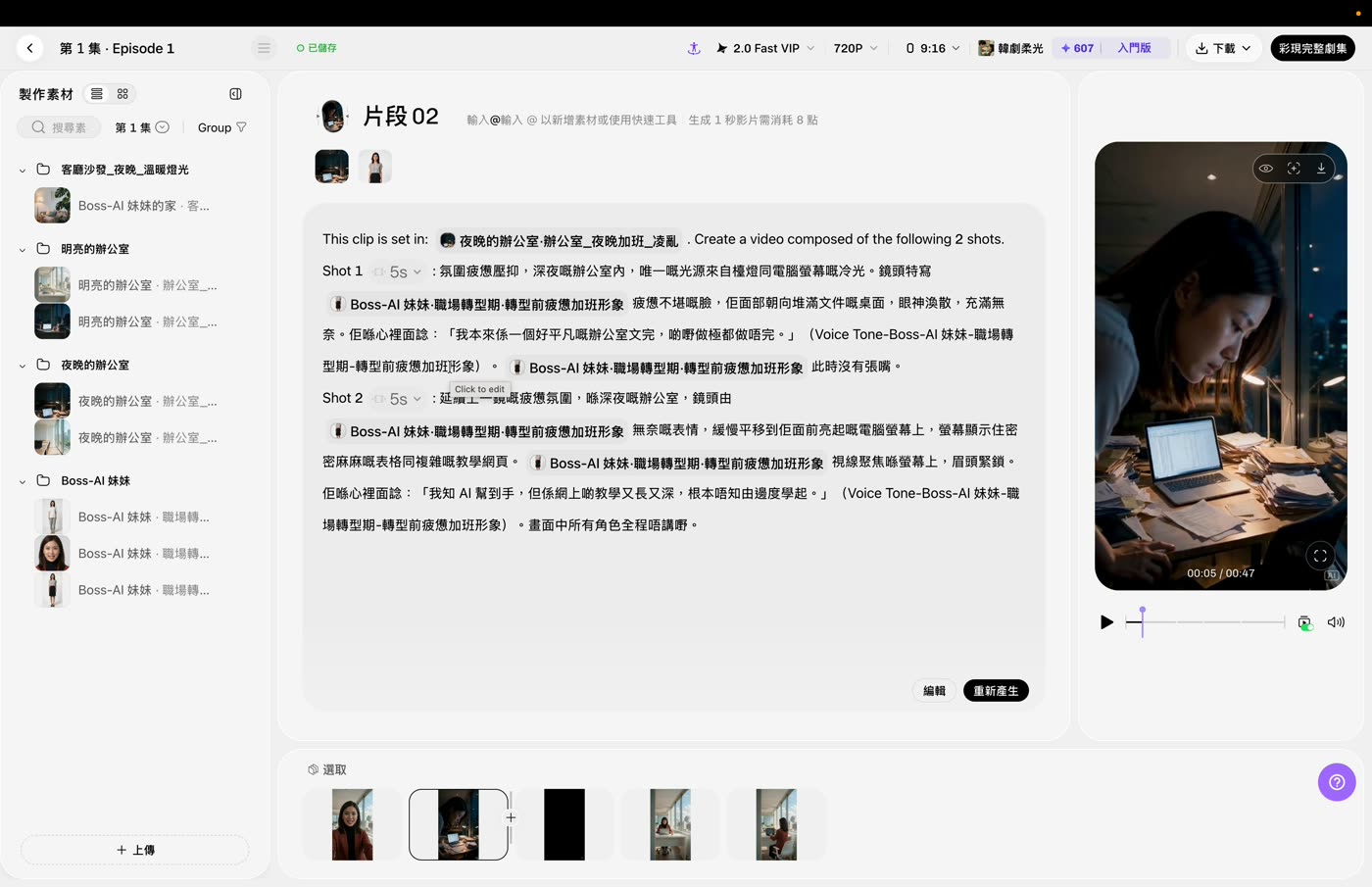Click the character reference image chip
This screenshot has width=1372, height=887.
pyautogui.click(x=375, y=167)
